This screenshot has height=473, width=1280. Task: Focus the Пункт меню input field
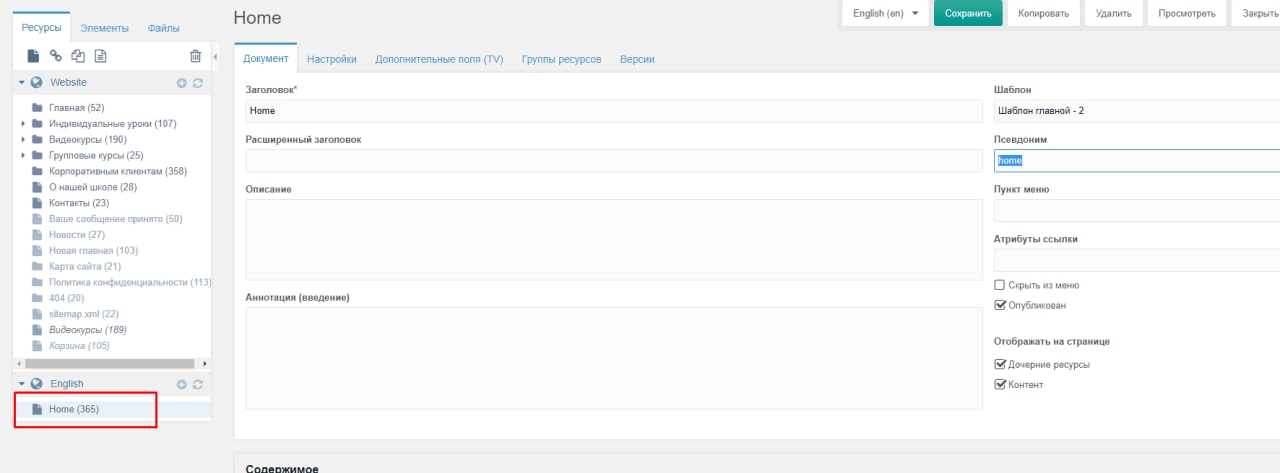click(1137, 210)
